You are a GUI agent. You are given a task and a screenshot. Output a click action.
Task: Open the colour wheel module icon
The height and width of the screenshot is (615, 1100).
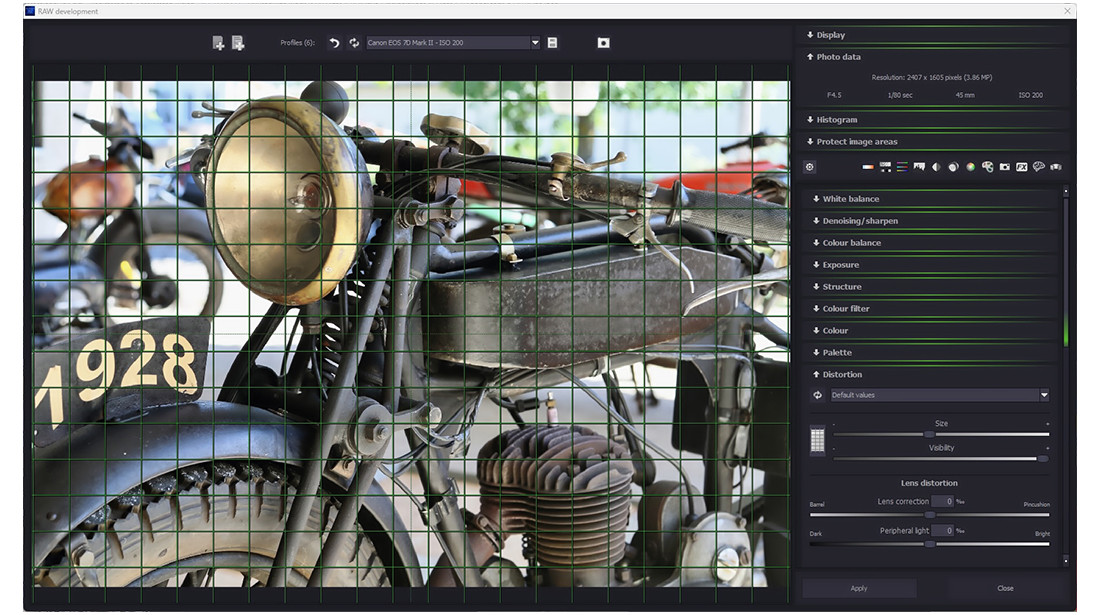(970, 167)
